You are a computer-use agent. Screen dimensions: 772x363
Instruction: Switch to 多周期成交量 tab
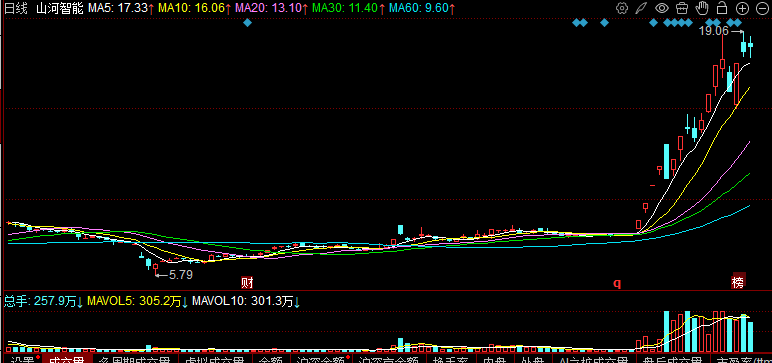(135, 359)
